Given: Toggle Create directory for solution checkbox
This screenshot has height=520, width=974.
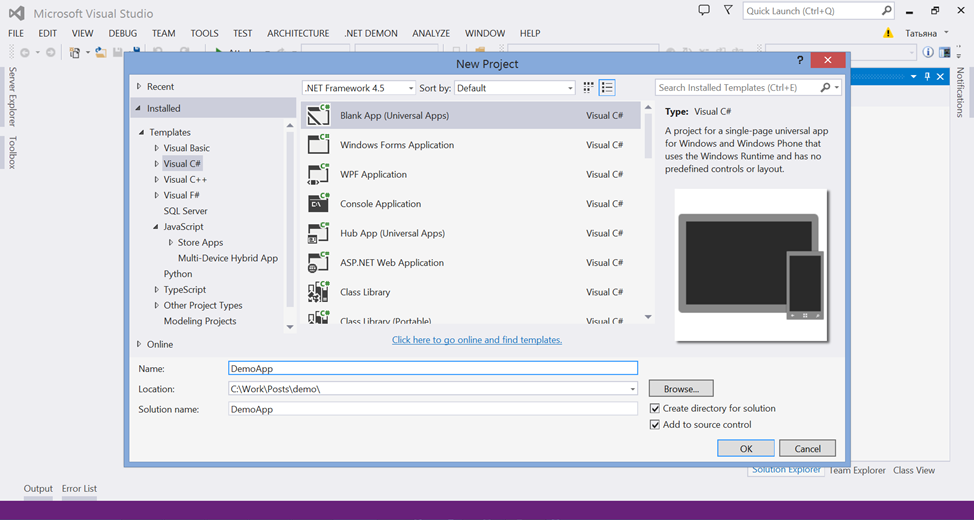Looking at the screenshot, I should click(654, 408).
